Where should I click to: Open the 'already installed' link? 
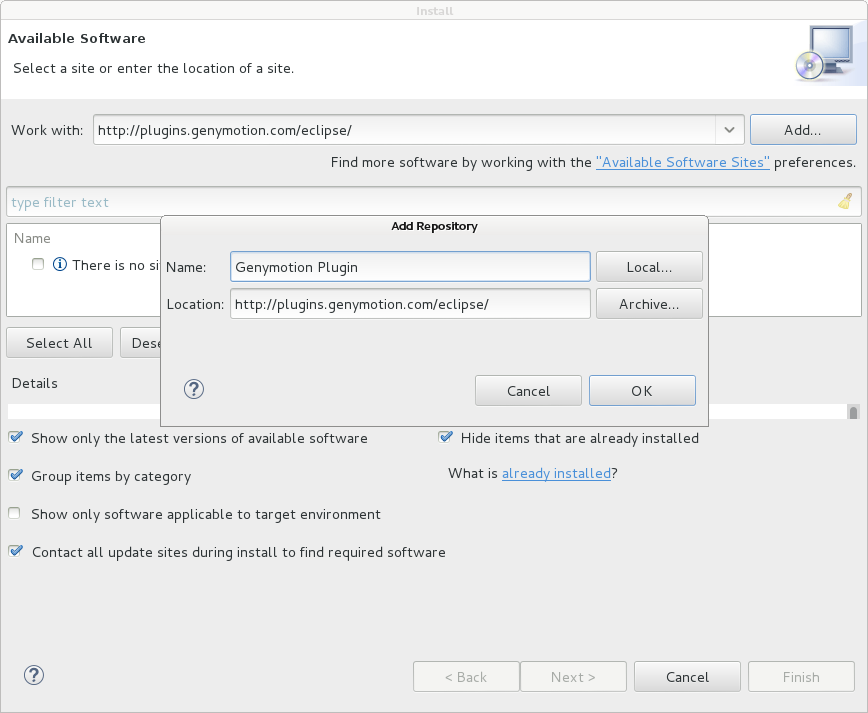(556, 473)
